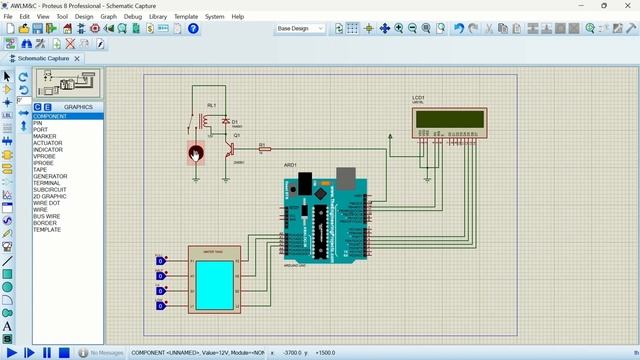Zoom out with the minus magnifier icon
Image resolution: width=640 pixels, height=360 pixels.
pyautogui.click(x=413, y=29)
